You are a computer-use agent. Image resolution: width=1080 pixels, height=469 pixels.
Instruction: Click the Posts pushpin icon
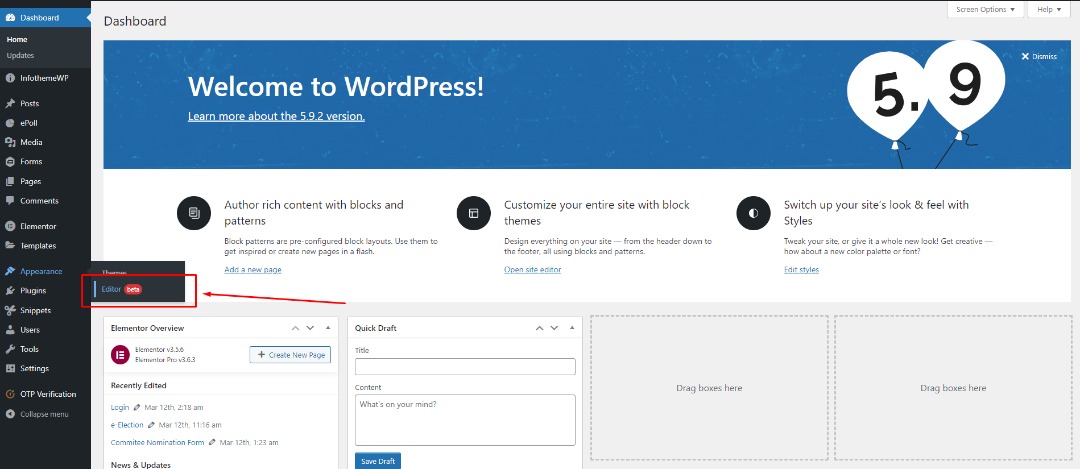click(10, 103)
